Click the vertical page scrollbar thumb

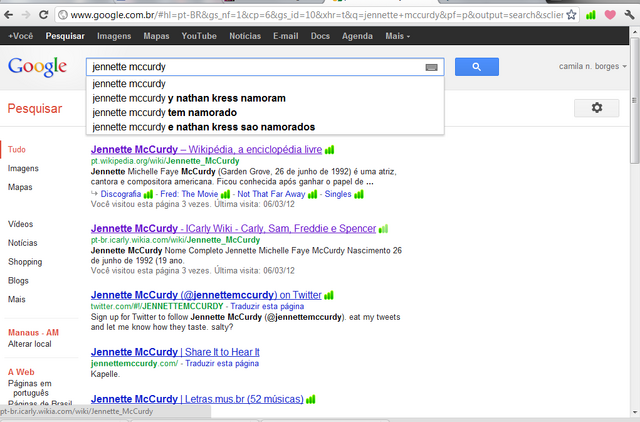coord(634,100)
